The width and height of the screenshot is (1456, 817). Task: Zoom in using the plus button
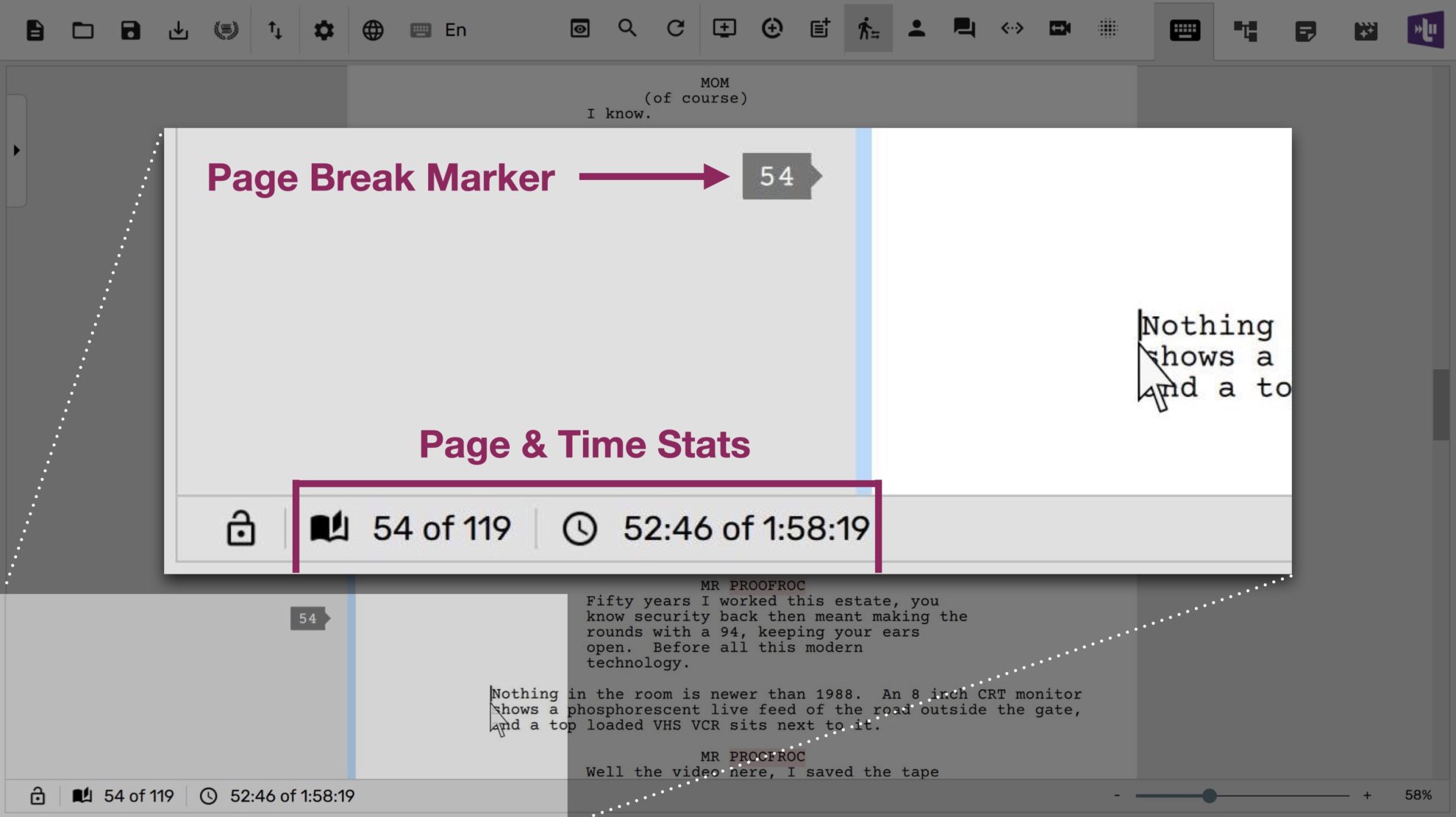coord(1366,795)
